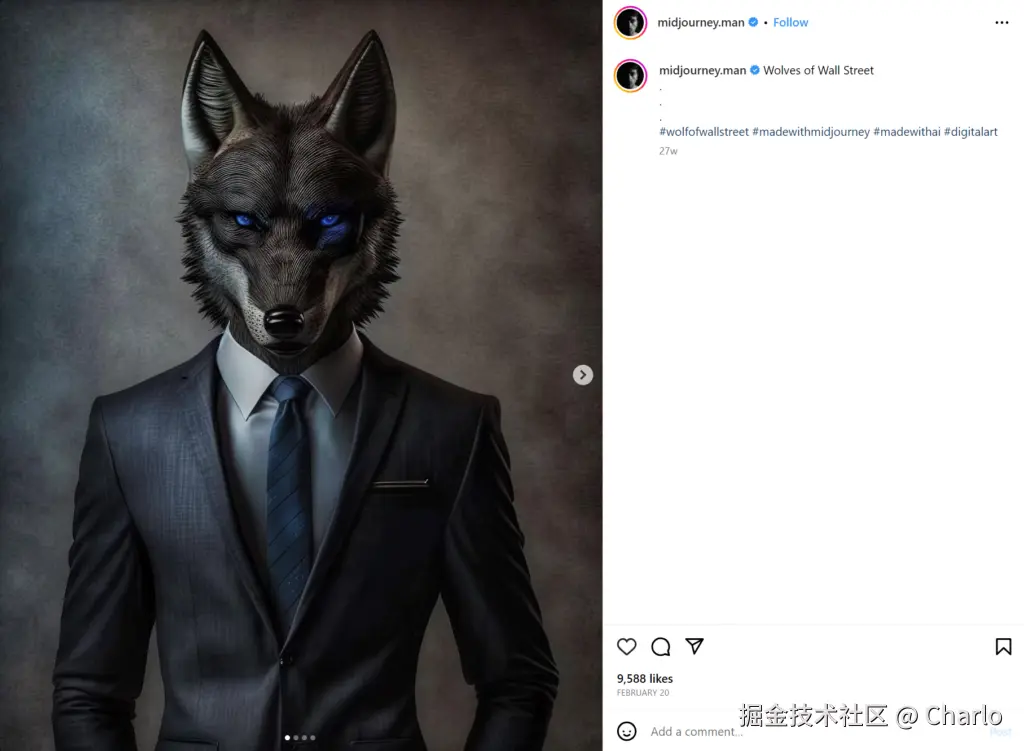This screenshot has height=751, width=1024.
Task: Open the FEBRUARY 20 post date
Action: coord(643,692)
